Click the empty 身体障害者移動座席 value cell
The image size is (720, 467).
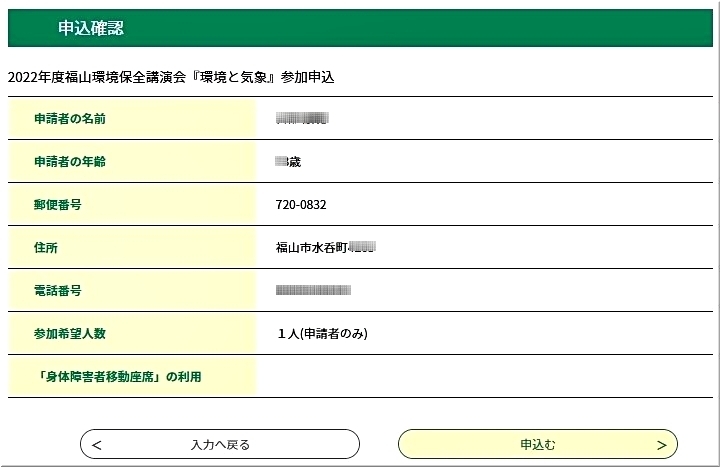(485, 376)
